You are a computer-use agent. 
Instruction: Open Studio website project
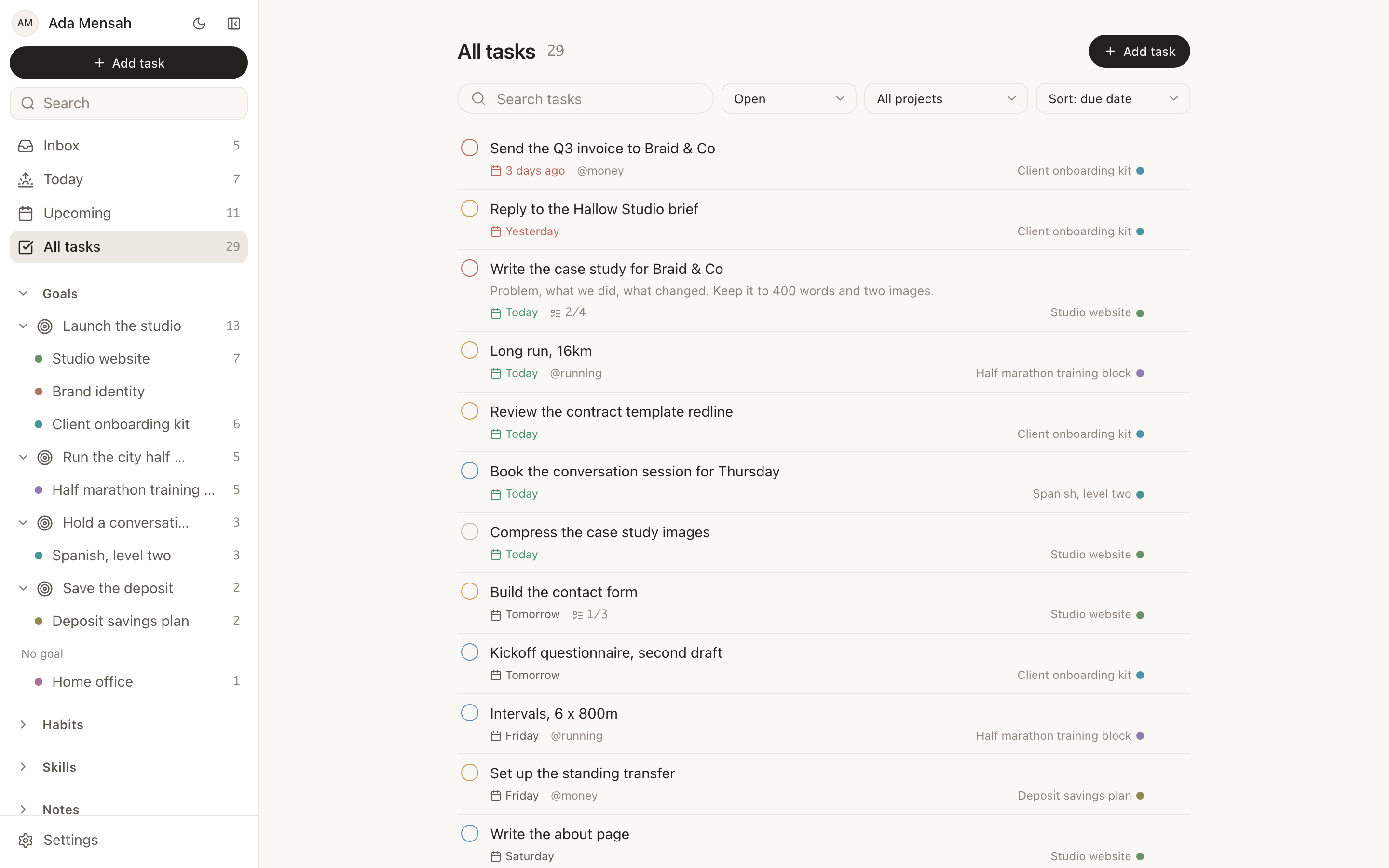[x=129, y=359]
